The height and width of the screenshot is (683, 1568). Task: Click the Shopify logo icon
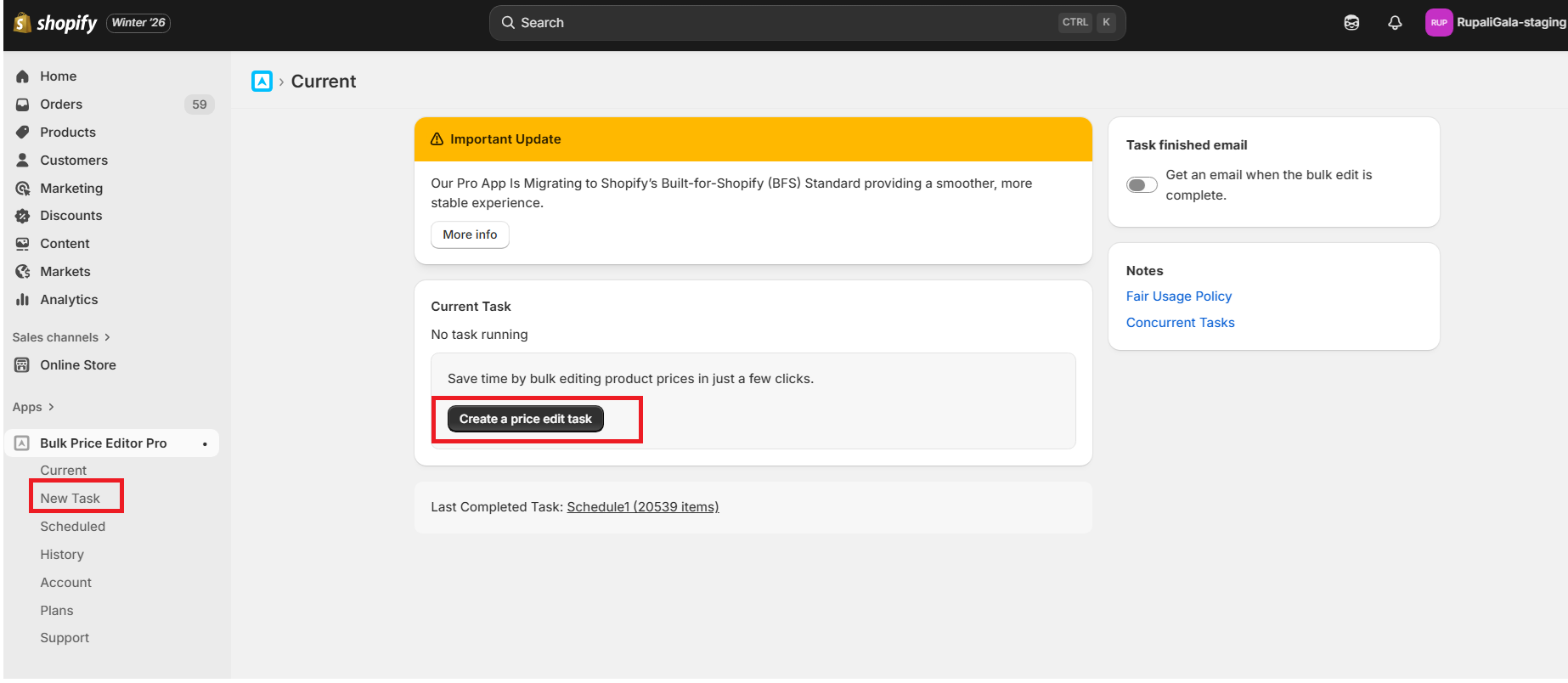[x=23, y=23]
